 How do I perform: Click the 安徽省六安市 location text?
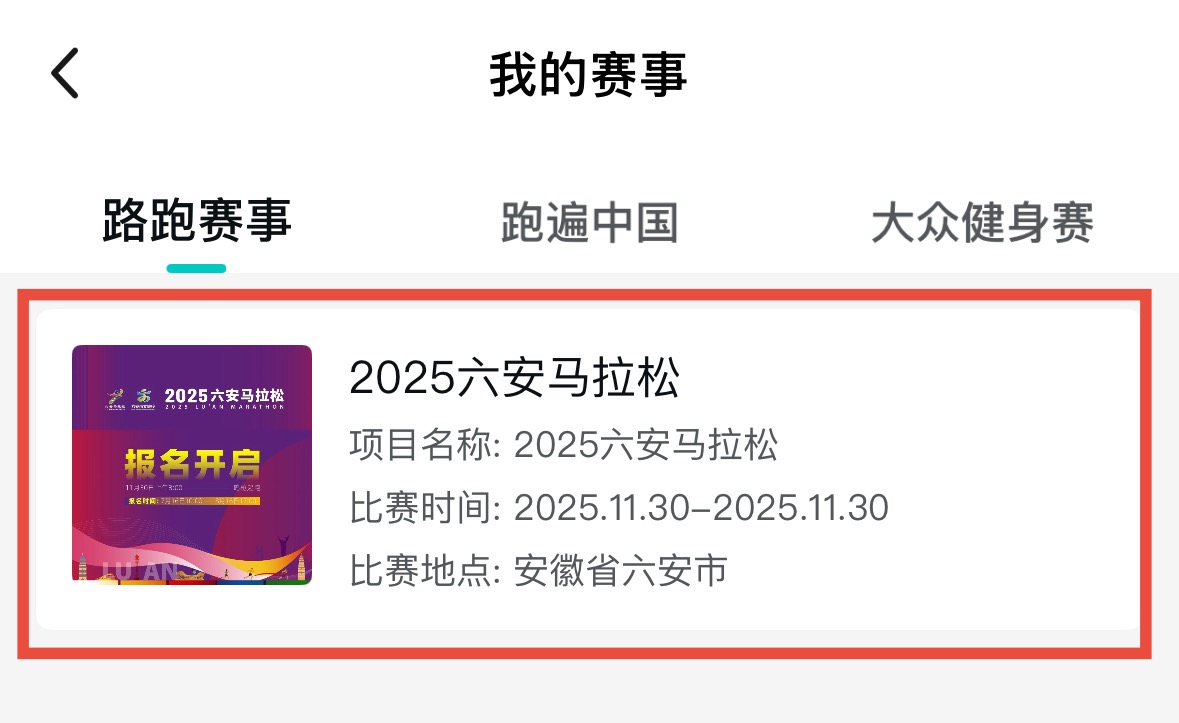click(621, 570)
